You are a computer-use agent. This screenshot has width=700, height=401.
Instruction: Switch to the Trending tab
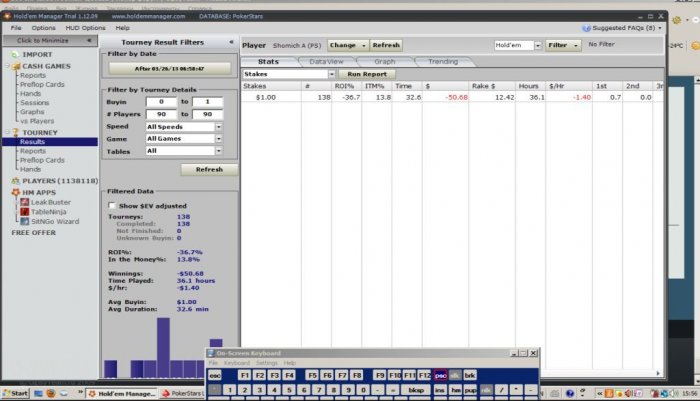click(443, 62)
